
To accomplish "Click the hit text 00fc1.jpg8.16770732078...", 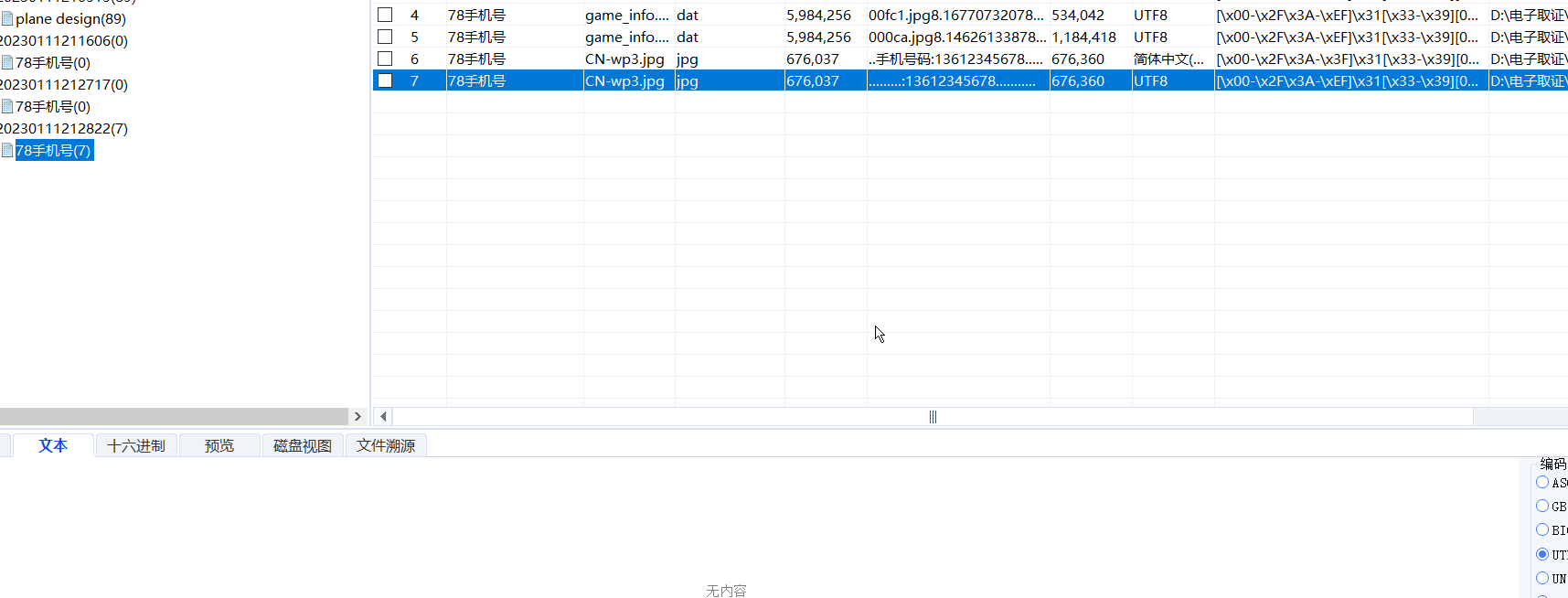I will coord(955,15).
